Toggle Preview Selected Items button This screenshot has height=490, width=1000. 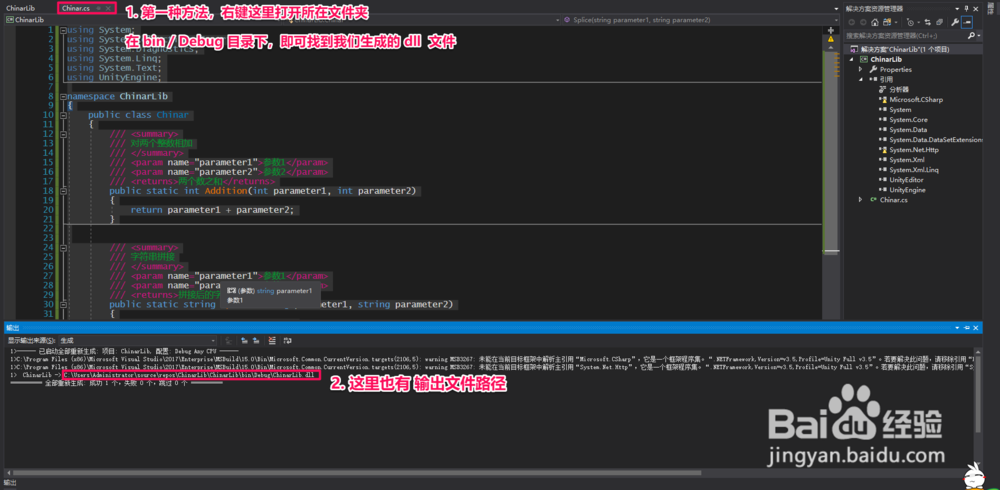pyautogui.click(x=967, y=22)
